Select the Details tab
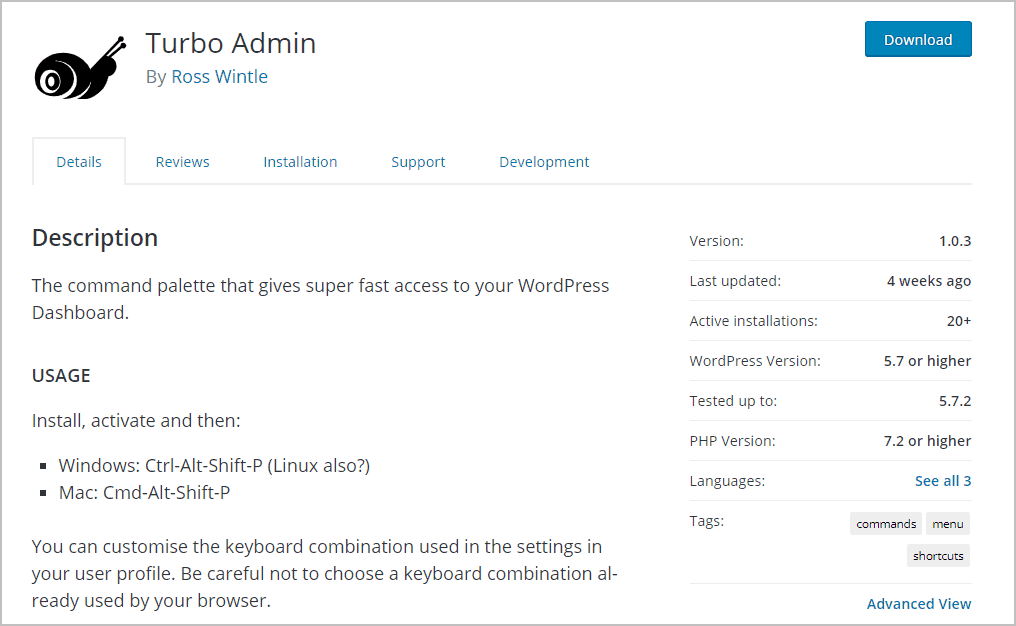This screenshot has height=626, width=1016. [78, 161]
